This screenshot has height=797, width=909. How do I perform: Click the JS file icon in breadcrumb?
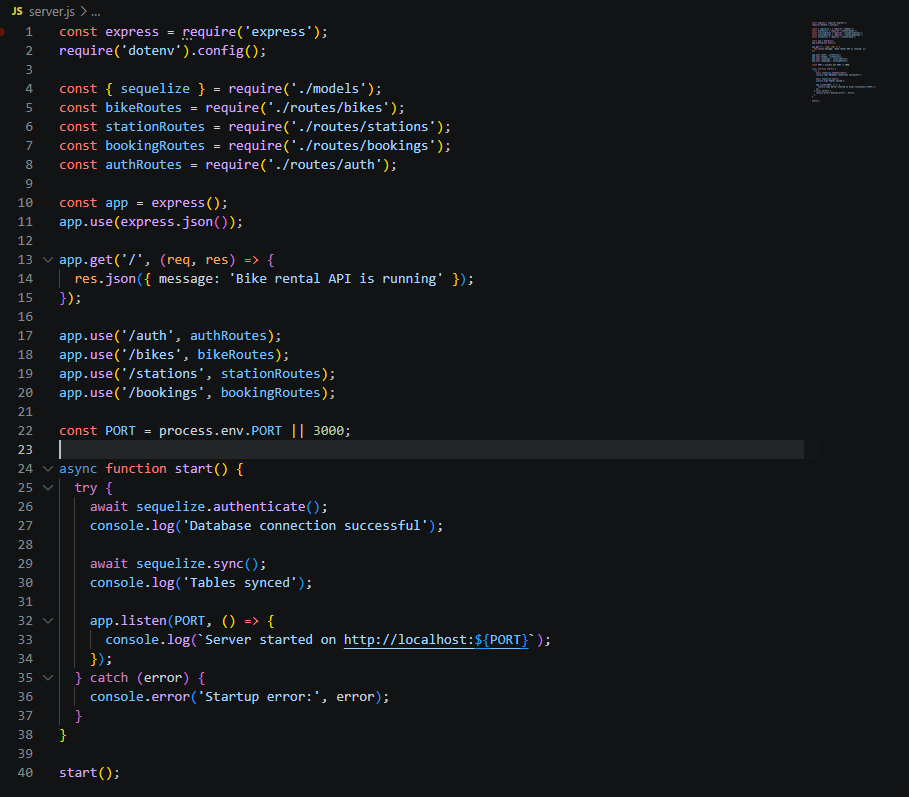click(17, 10)
